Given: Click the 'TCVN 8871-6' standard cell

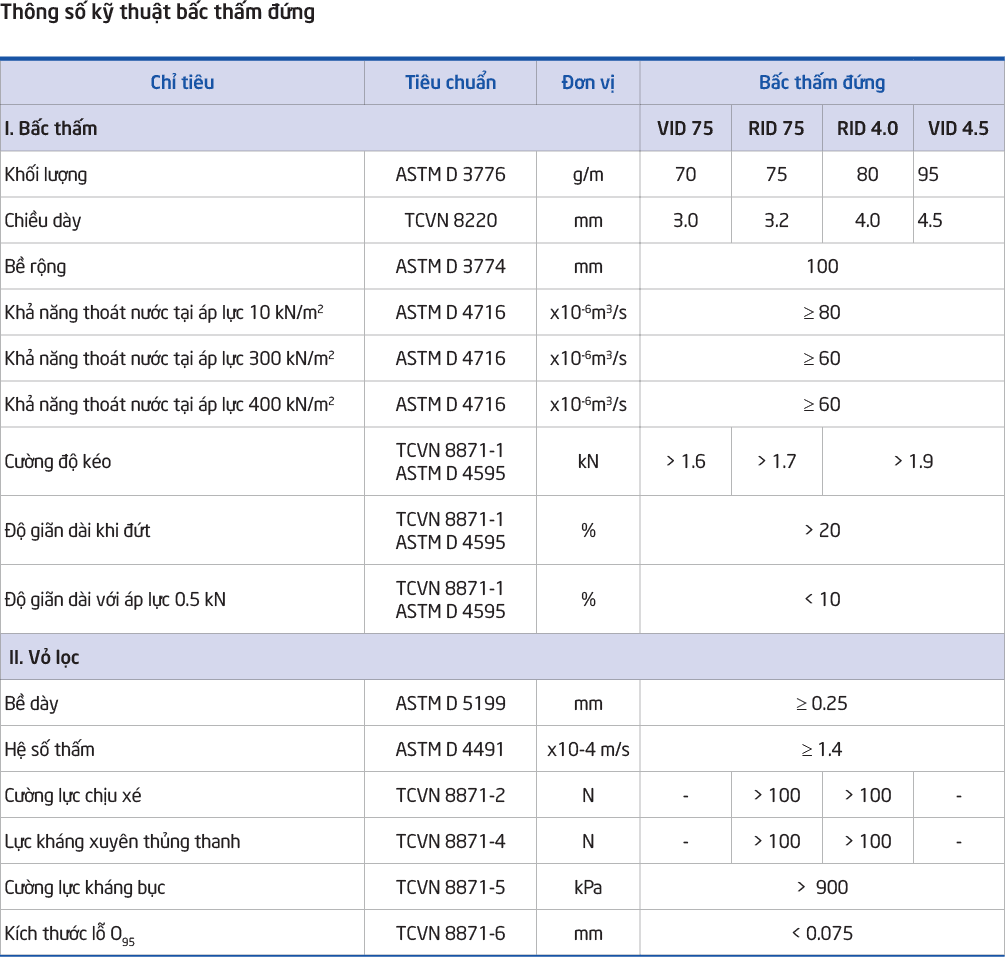Looking at the screenshot, I should [x=450, y=934].
